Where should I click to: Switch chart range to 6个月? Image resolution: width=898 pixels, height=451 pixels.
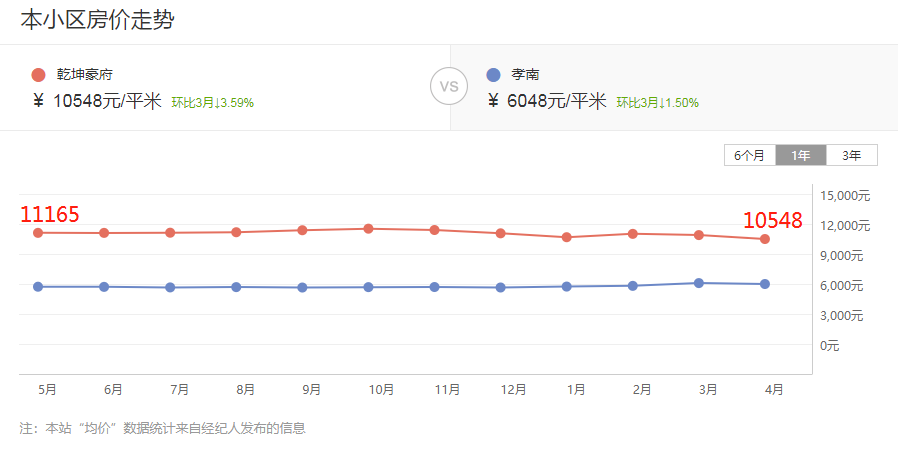click(749, 155)
